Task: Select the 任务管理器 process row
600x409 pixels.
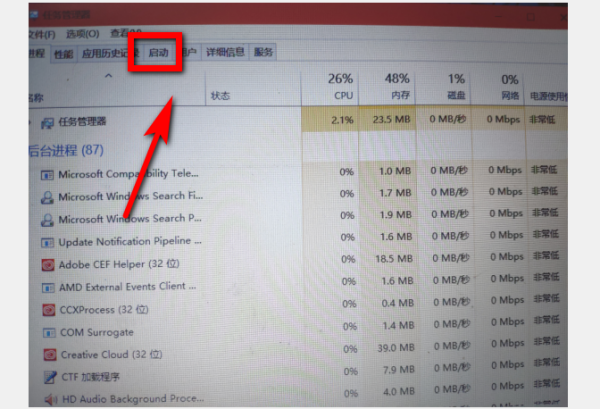Action: 298,121
